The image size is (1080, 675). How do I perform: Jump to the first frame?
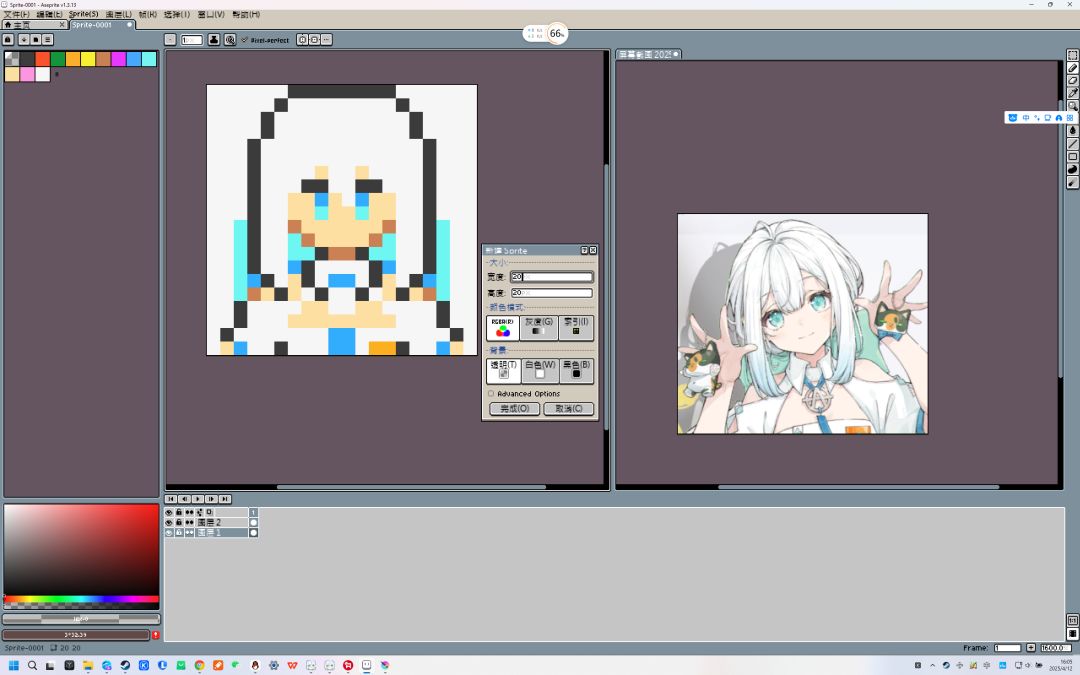coord(171,499)
